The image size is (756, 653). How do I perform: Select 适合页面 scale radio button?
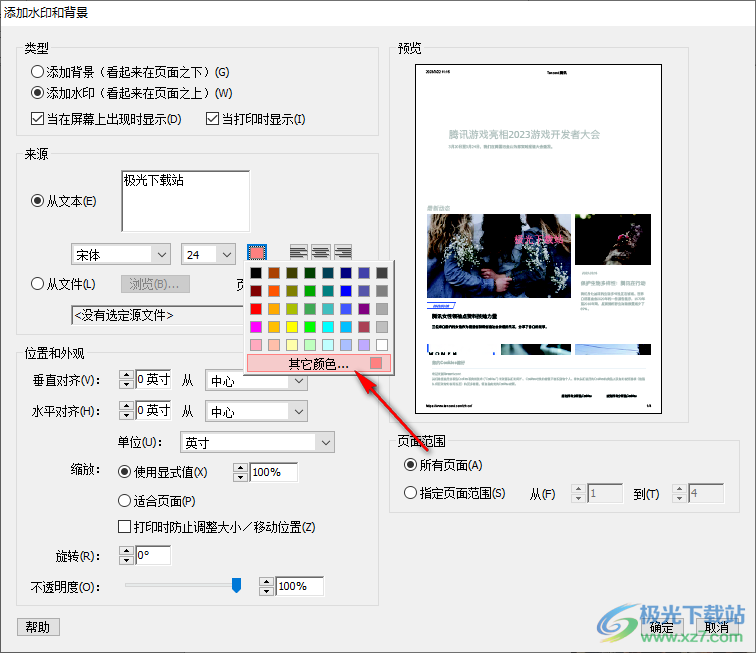pyautogui.click(x=124, y=501)
